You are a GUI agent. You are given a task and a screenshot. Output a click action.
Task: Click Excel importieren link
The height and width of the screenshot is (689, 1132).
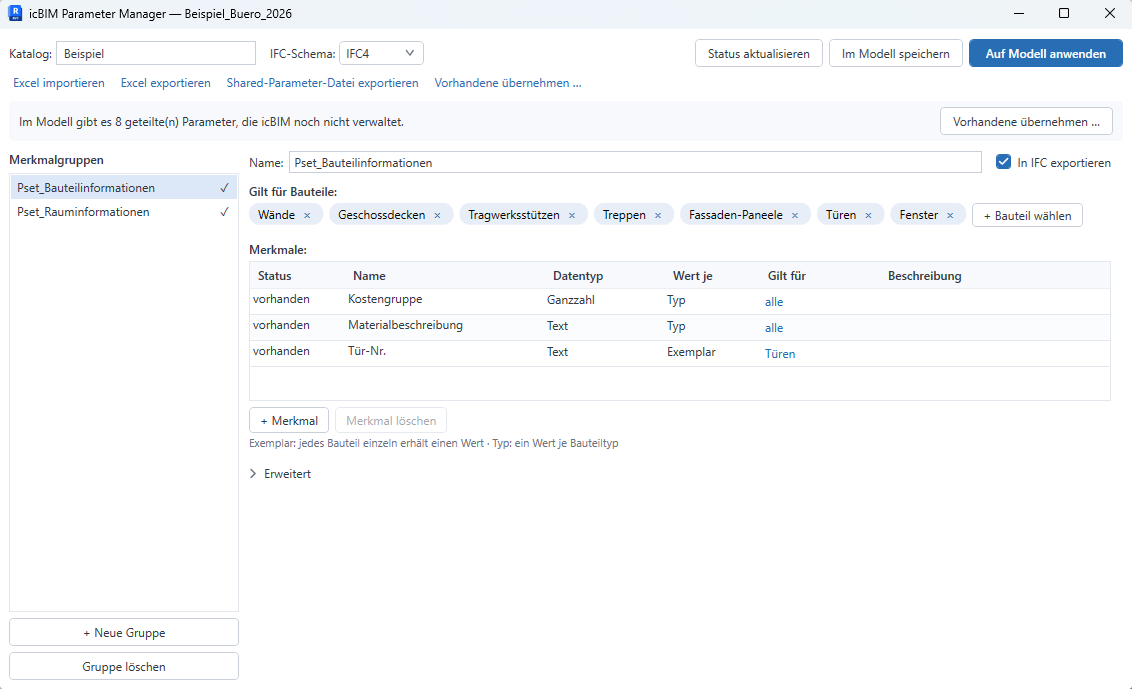[58, 83]
